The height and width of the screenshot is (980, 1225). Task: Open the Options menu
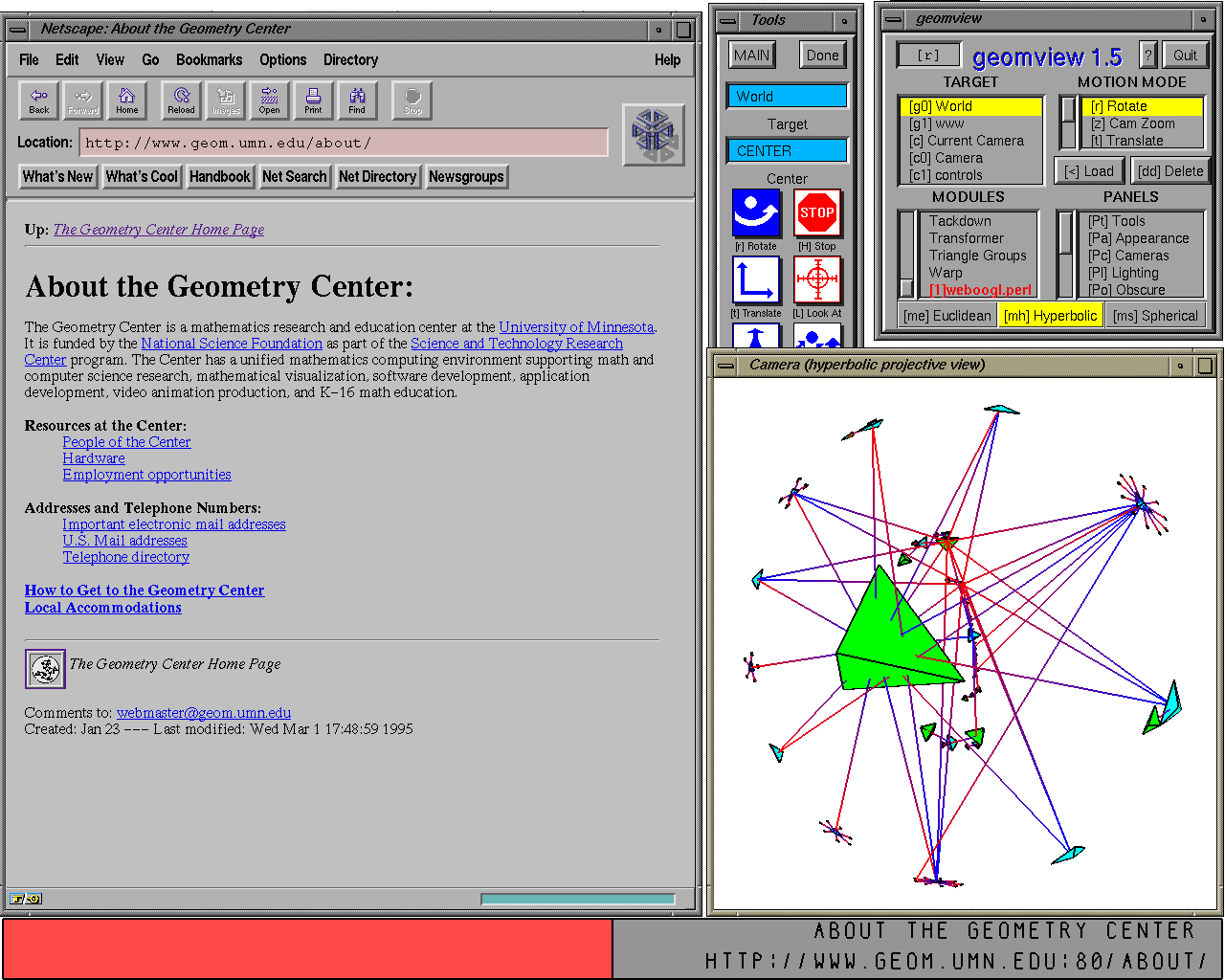[x=282, y=59]
